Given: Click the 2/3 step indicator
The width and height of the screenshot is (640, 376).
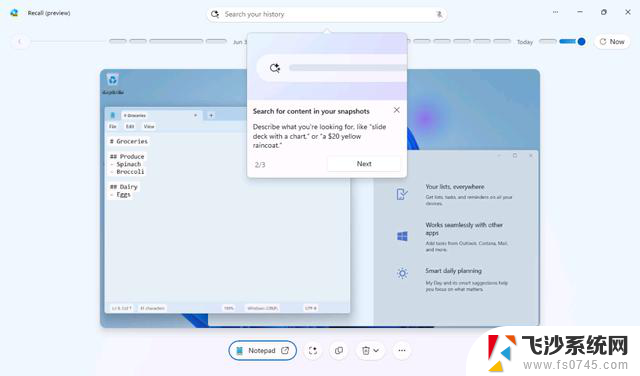Looking at the screenshot, I should [260, 165].
